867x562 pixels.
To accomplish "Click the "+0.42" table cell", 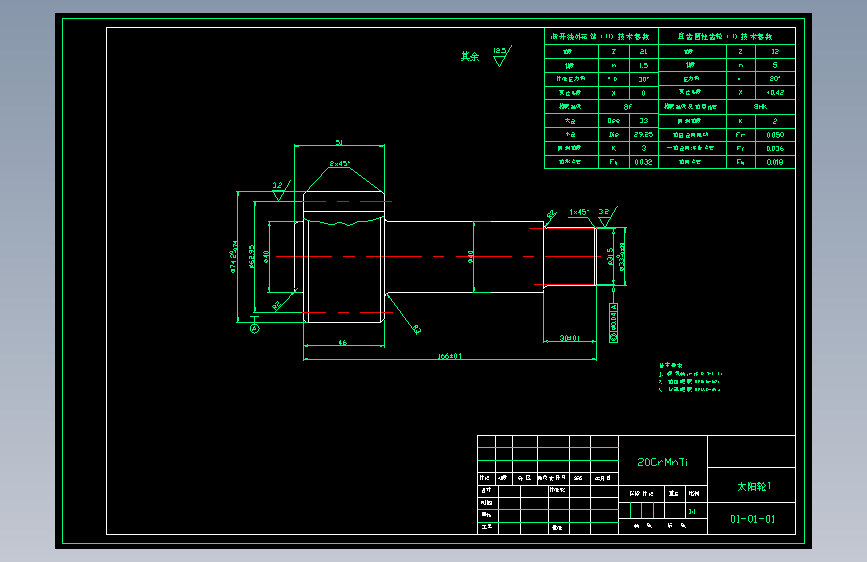I will 775,92.
